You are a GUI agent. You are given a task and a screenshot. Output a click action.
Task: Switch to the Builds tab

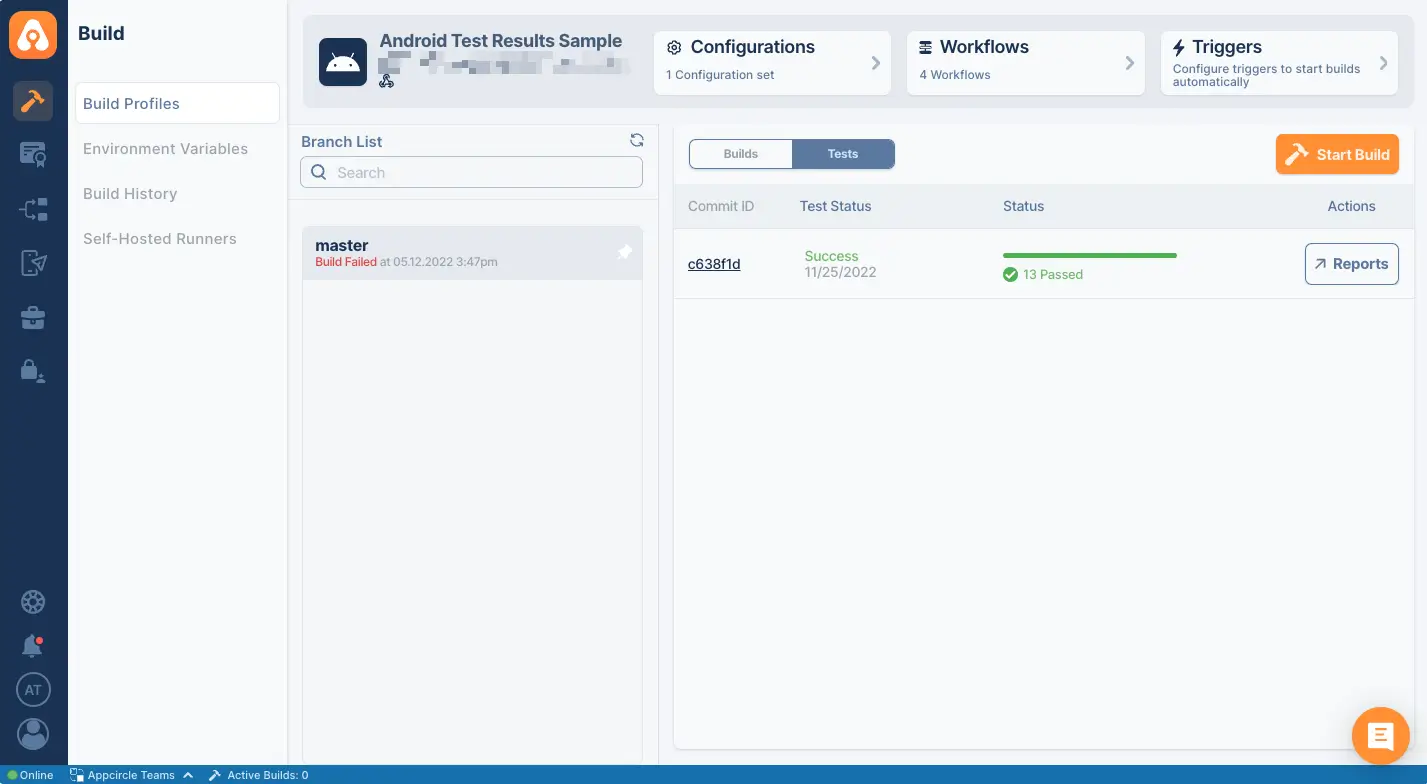741,154
